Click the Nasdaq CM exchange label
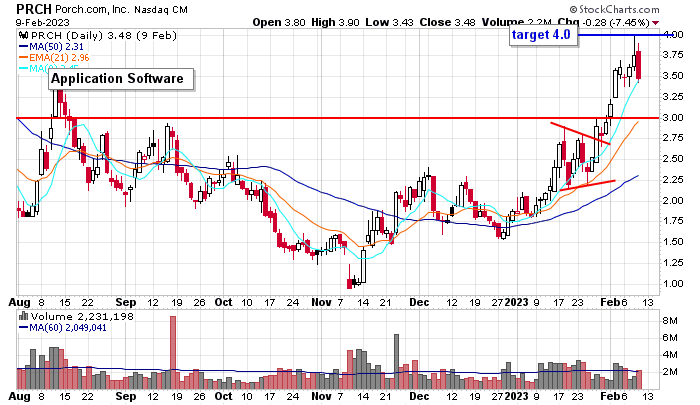This screenshot has height=405, width=700. pos(161,9)
